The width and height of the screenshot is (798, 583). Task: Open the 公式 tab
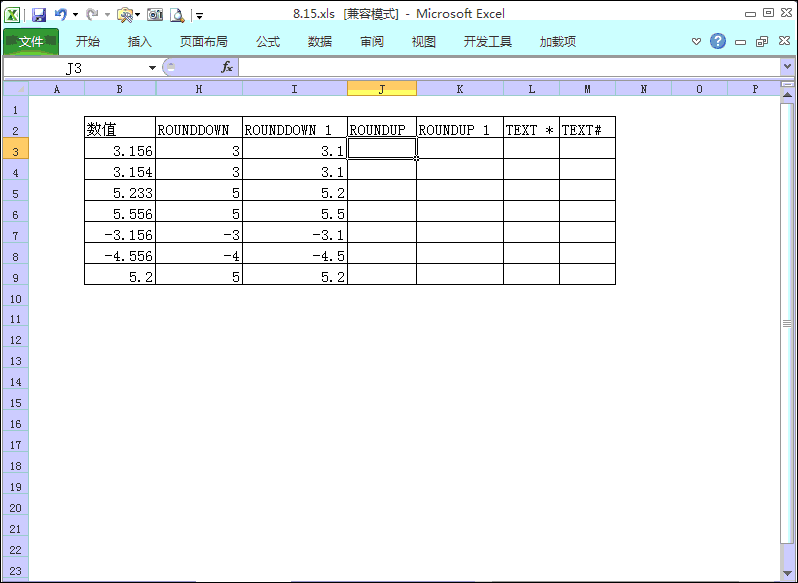tap(268, 41)
